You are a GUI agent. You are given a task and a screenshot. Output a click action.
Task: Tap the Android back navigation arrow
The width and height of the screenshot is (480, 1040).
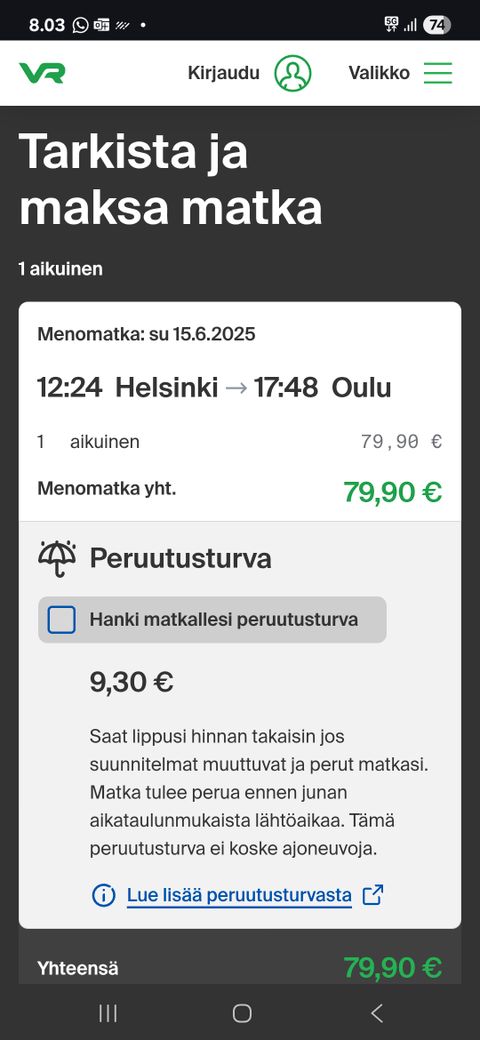point(377,1013)
